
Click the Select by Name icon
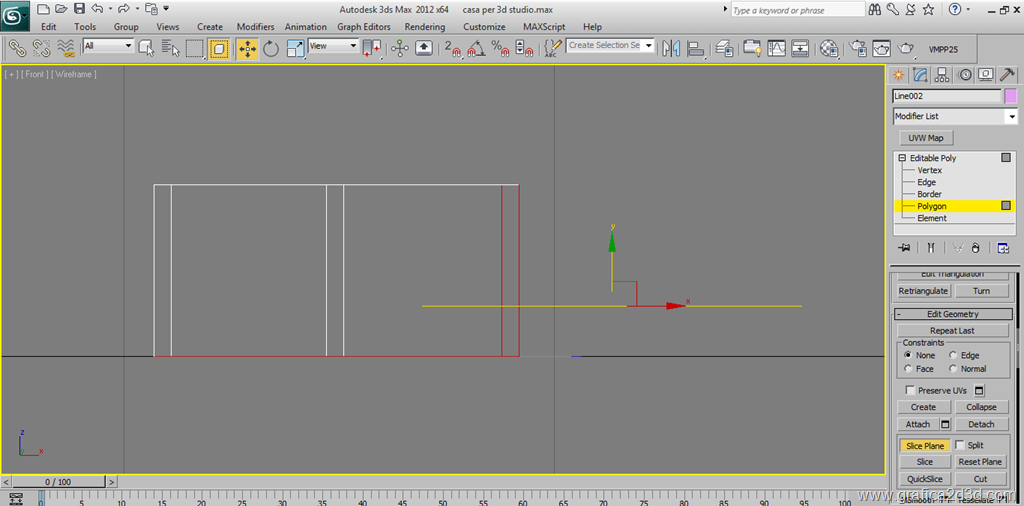(x=169, y=48)
